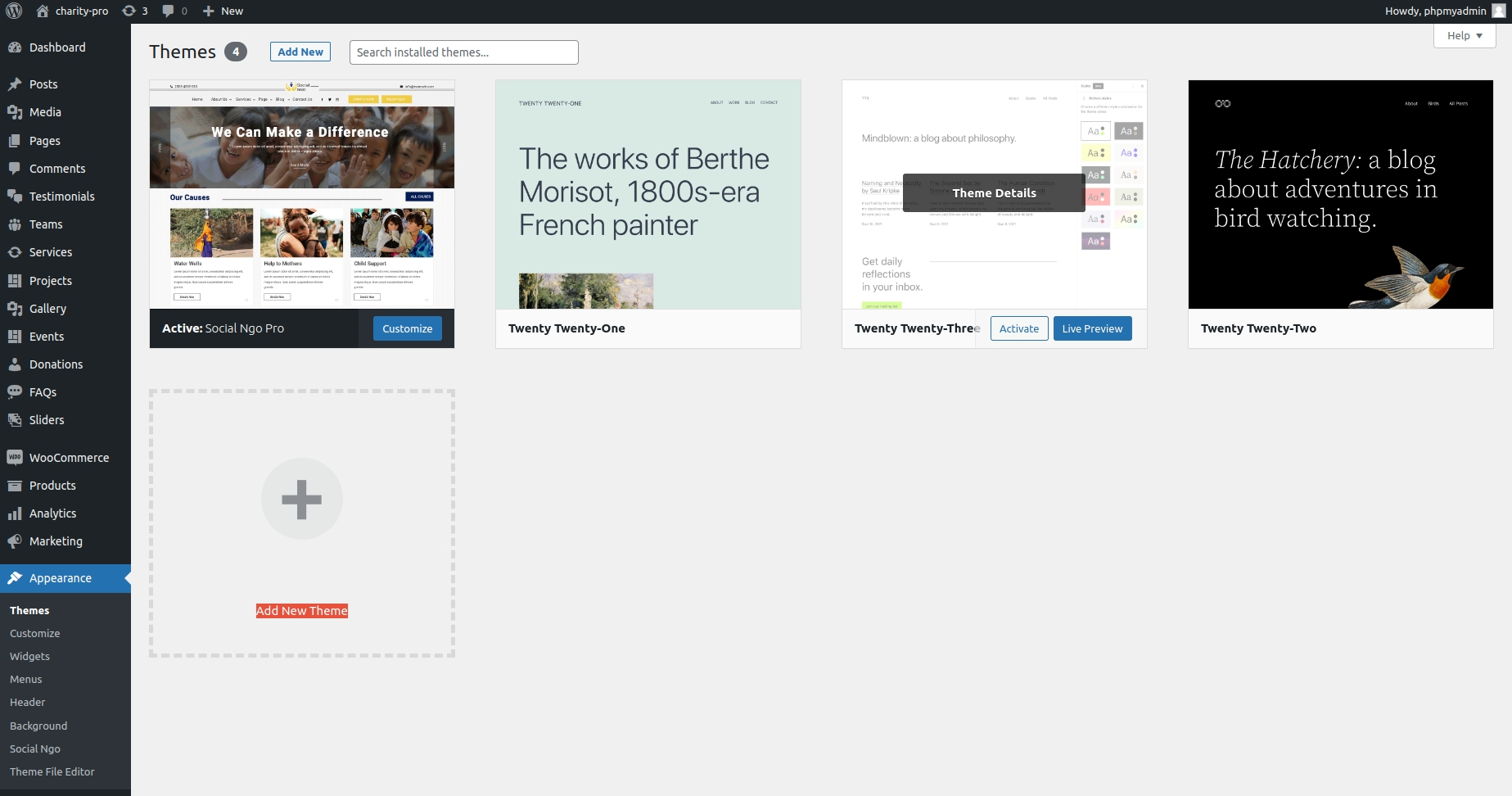1512x796 pixels.
Task: Open the phpmyadmin user avatar
Action: pyautogui.click(x=1498, y=11)
